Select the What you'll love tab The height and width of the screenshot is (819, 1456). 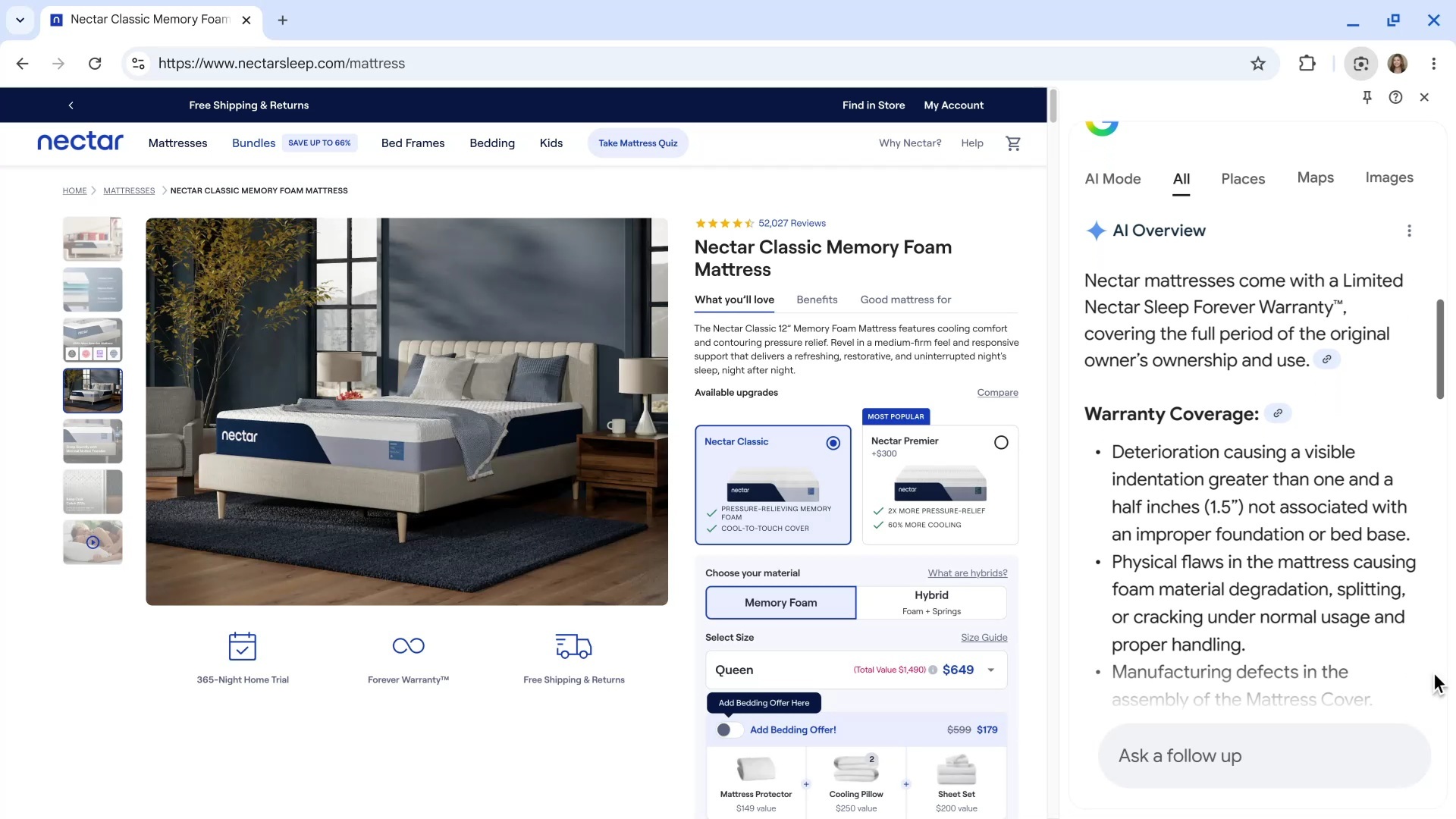(734, 300)
